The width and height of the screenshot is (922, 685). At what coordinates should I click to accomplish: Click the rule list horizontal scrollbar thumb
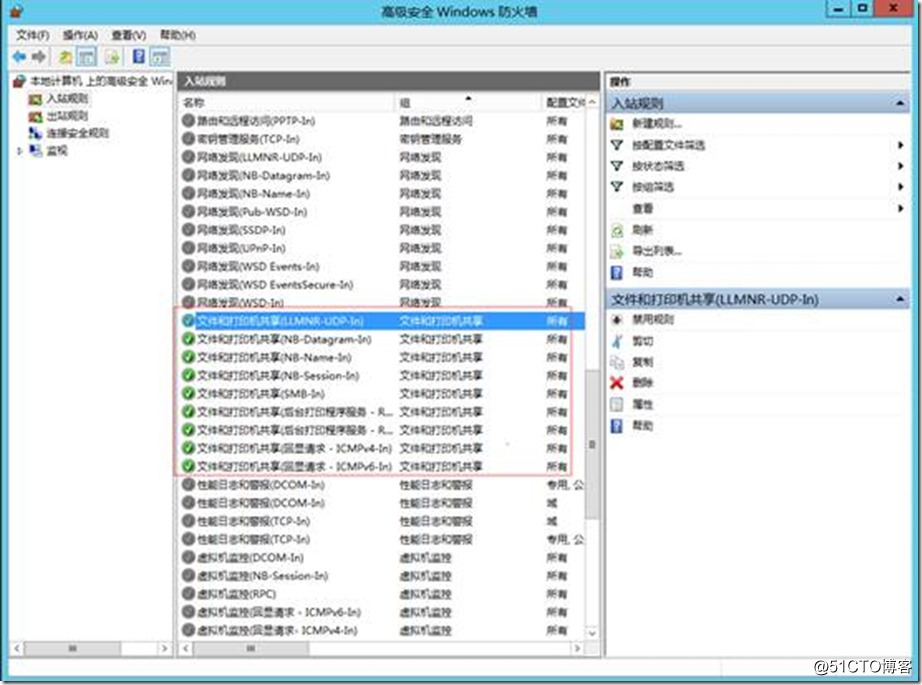pos(251,648)
